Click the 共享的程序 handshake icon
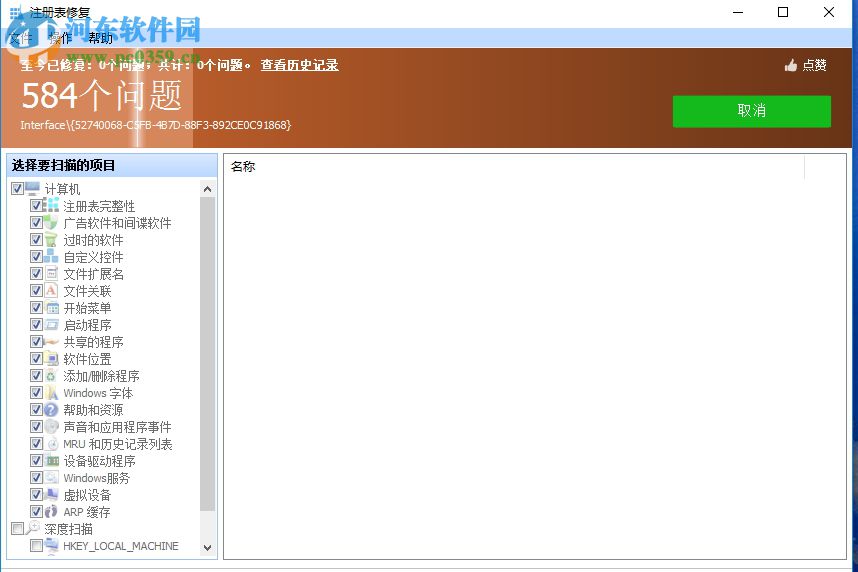858x572 pixels. tap(51, 342)
